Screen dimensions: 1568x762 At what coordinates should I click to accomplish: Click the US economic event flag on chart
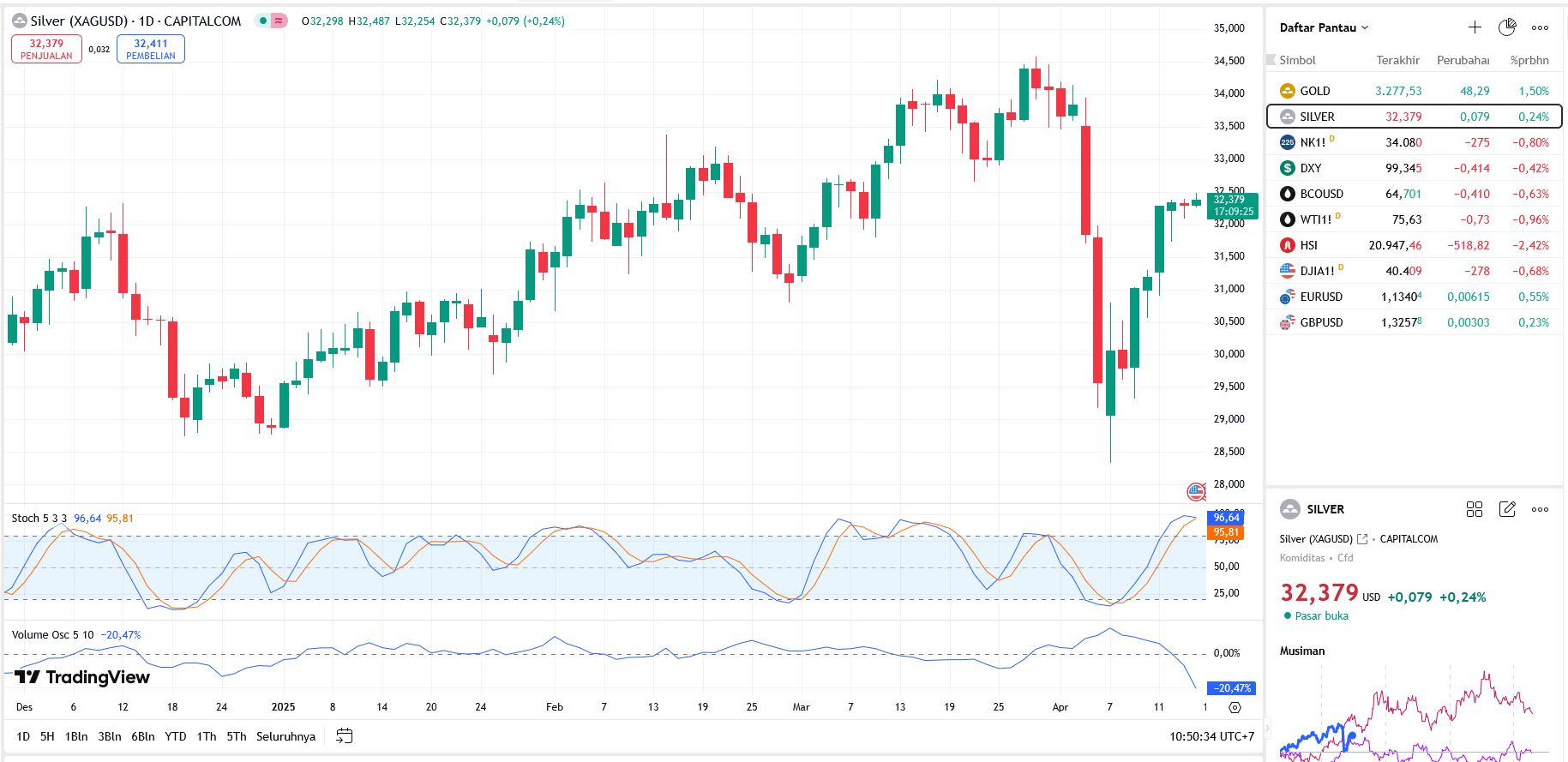point(1196,492)
